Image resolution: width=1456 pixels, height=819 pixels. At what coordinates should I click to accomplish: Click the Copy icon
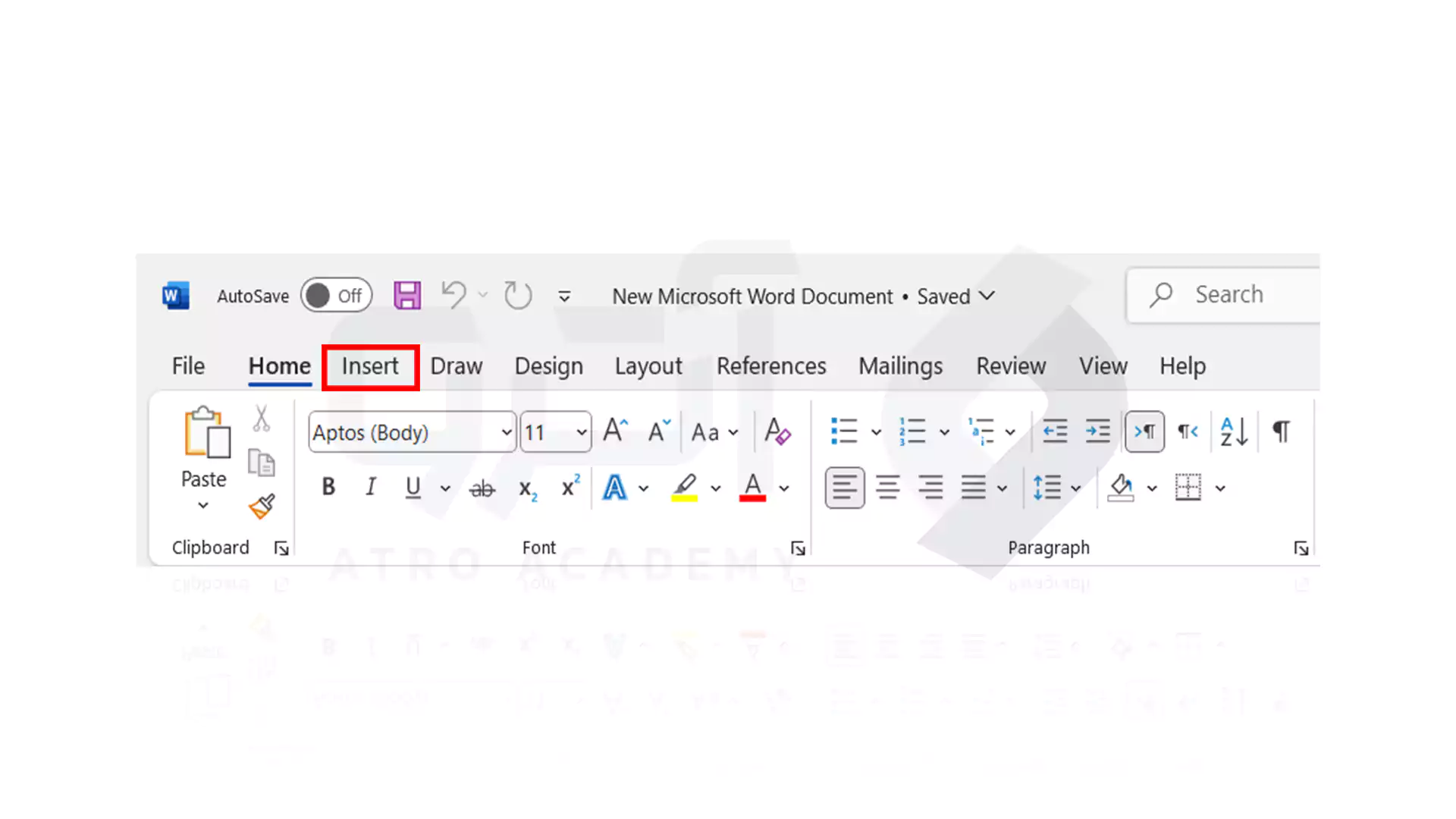click(262, 463)
